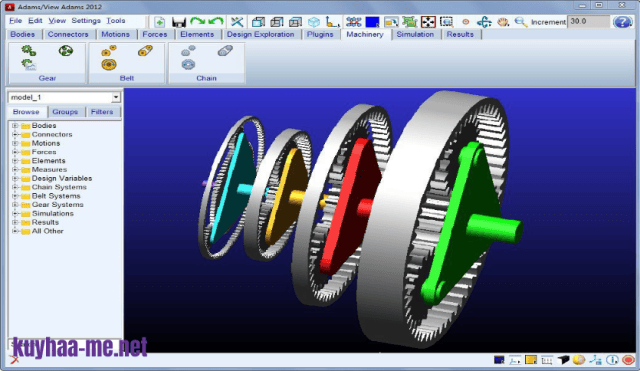
Task: Click the green gear pair icon in Gear group
Action: (29, 51)
